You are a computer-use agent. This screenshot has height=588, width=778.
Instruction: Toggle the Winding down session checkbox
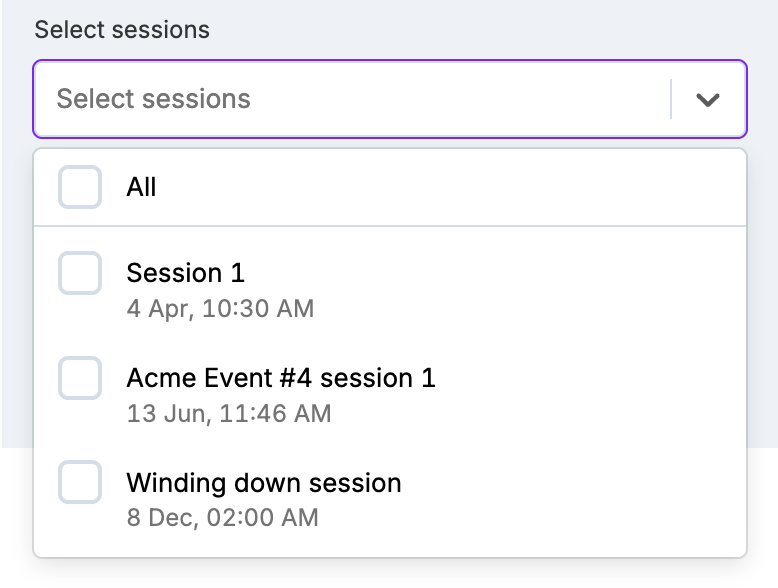(x=80, y=483)
